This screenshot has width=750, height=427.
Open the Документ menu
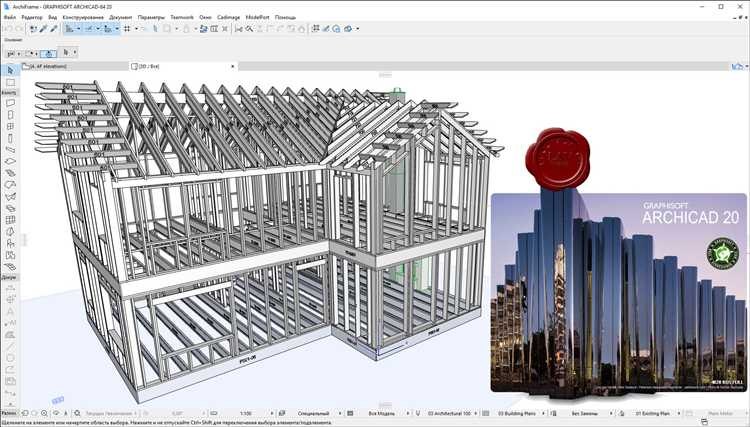[x=121, y=17]
